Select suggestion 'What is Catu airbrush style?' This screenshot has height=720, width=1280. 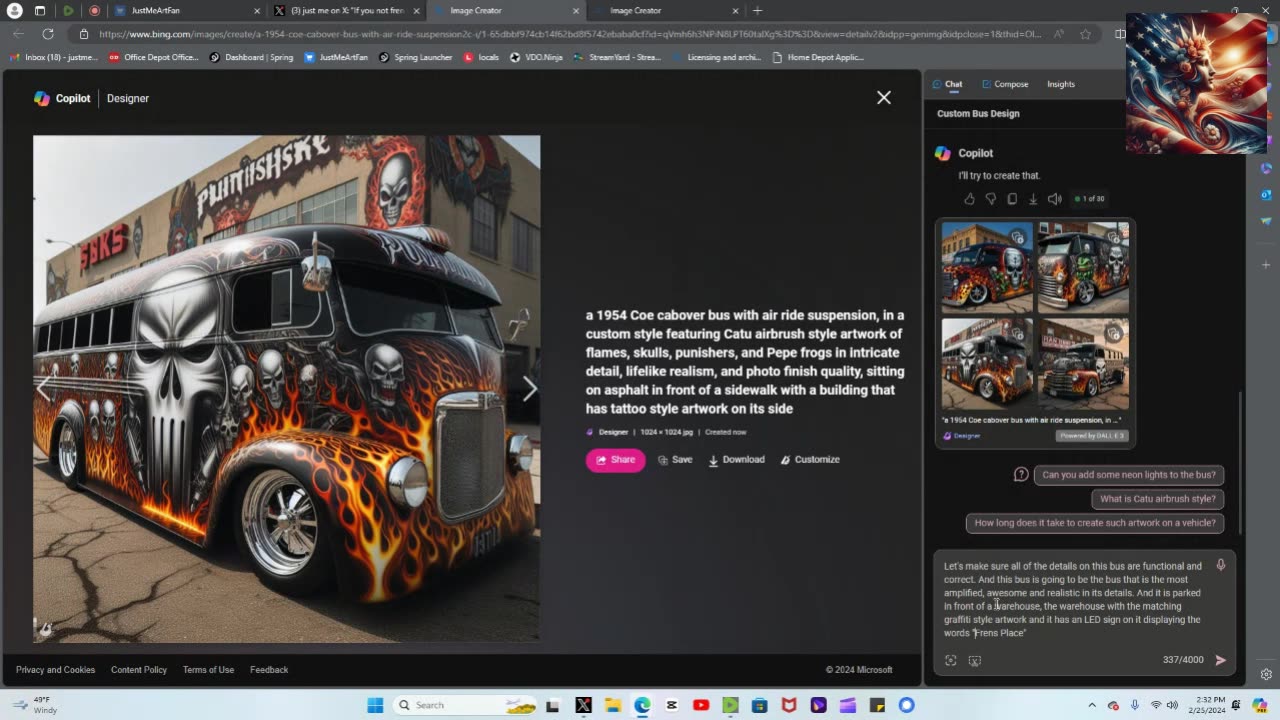1158,499
